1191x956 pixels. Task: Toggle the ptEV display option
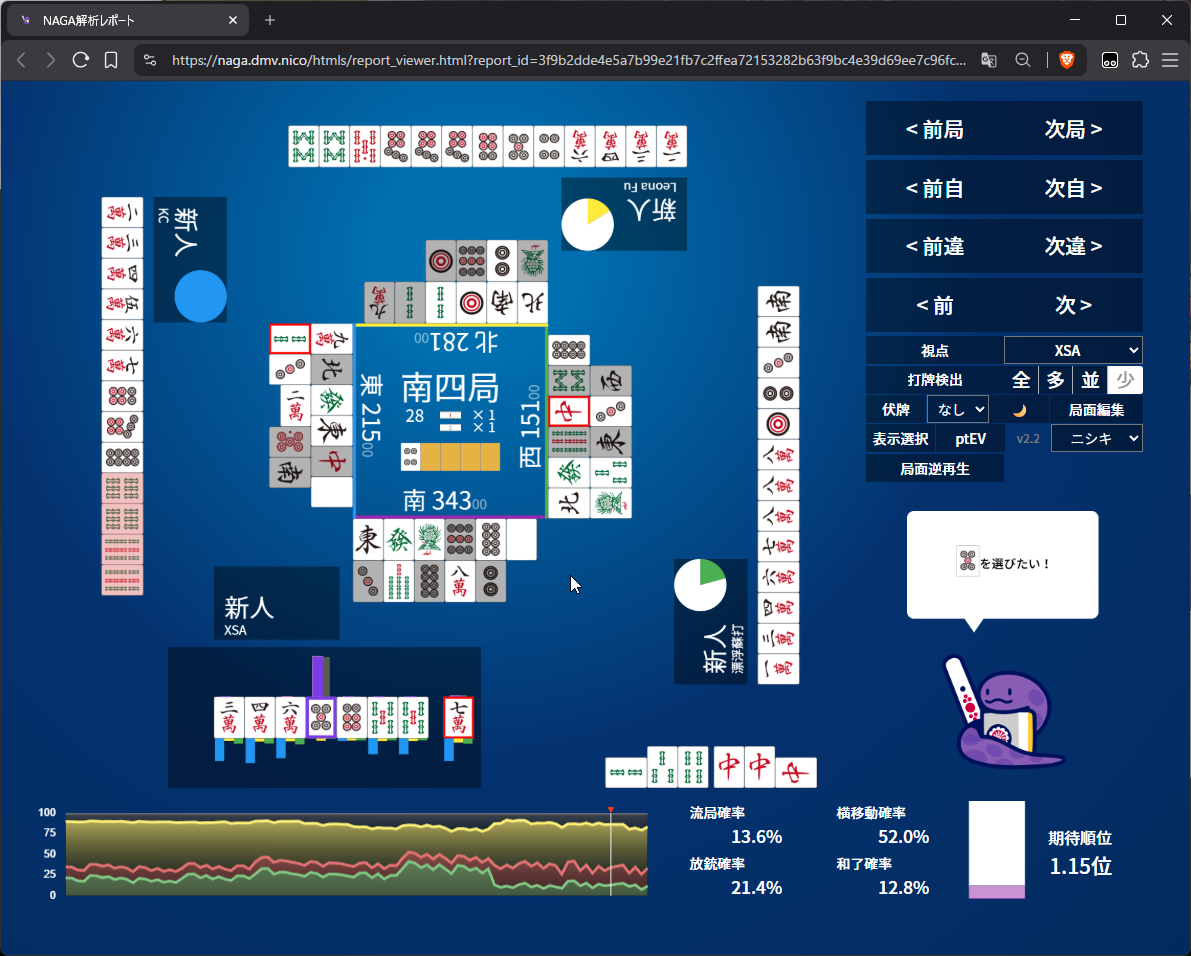click(x=970, y=439)
